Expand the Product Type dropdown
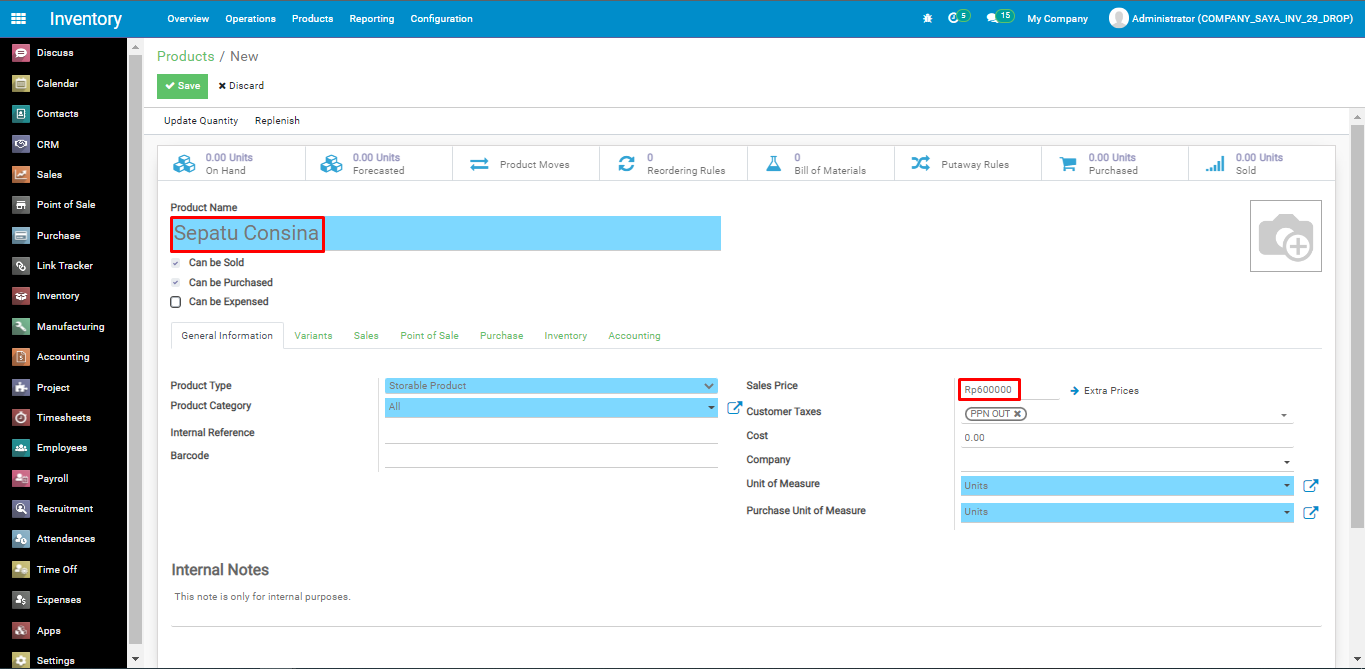The width and height of the screenshot is (1365, 669). [x=550, y=386]
